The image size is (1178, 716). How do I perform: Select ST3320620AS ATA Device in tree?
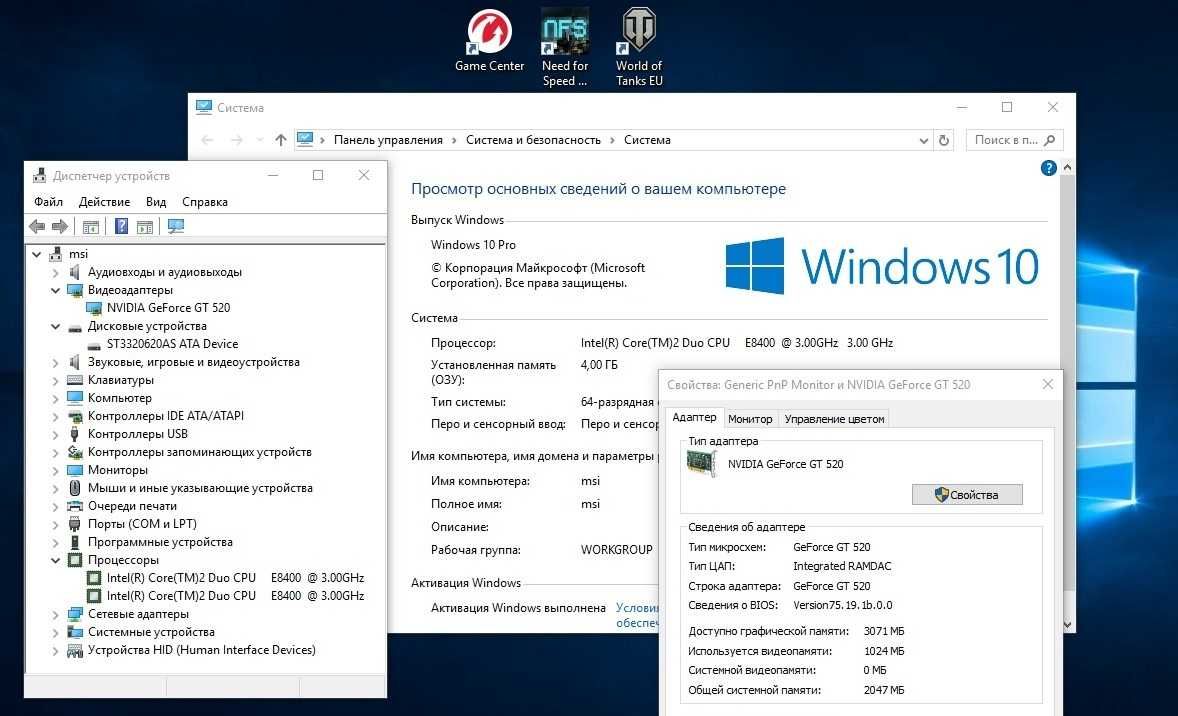[x=172, y=344]
